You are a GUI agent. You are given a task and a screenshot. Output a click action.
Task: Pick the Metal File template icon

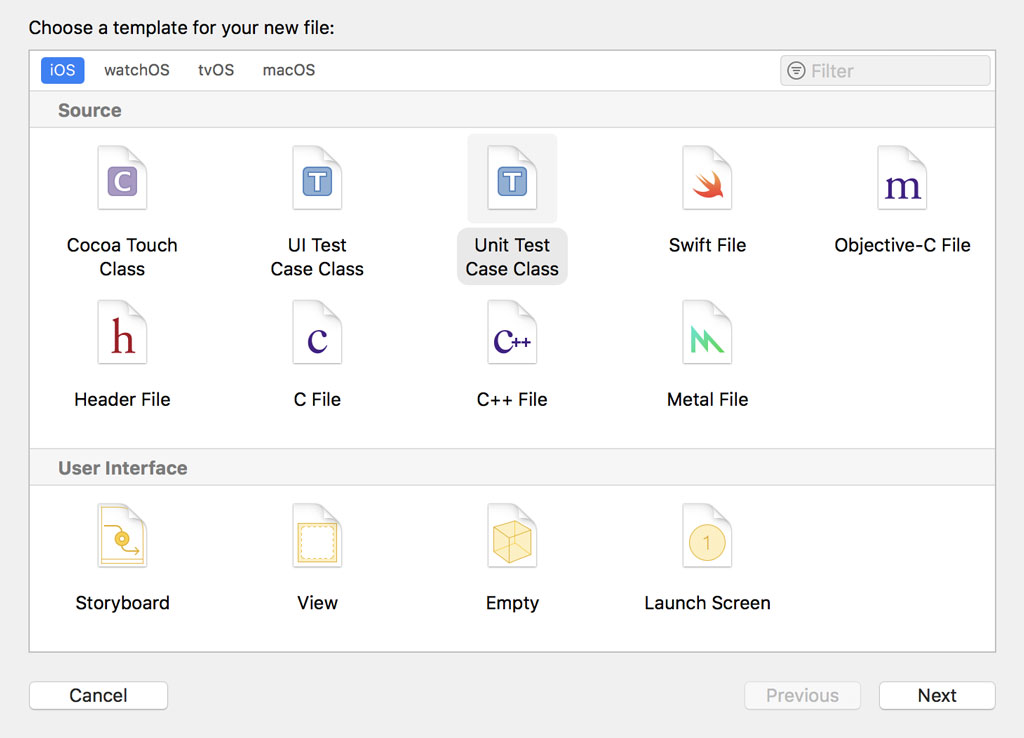pyautogui.click(x=707, y=334)
